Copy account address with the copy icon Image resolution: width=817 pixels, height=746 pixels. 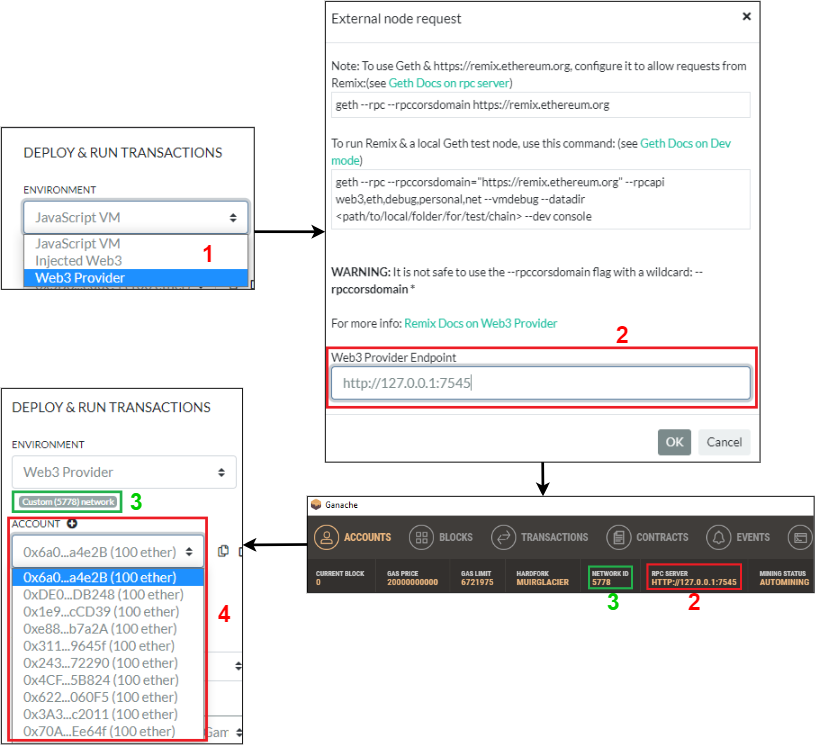click(223, 551)
